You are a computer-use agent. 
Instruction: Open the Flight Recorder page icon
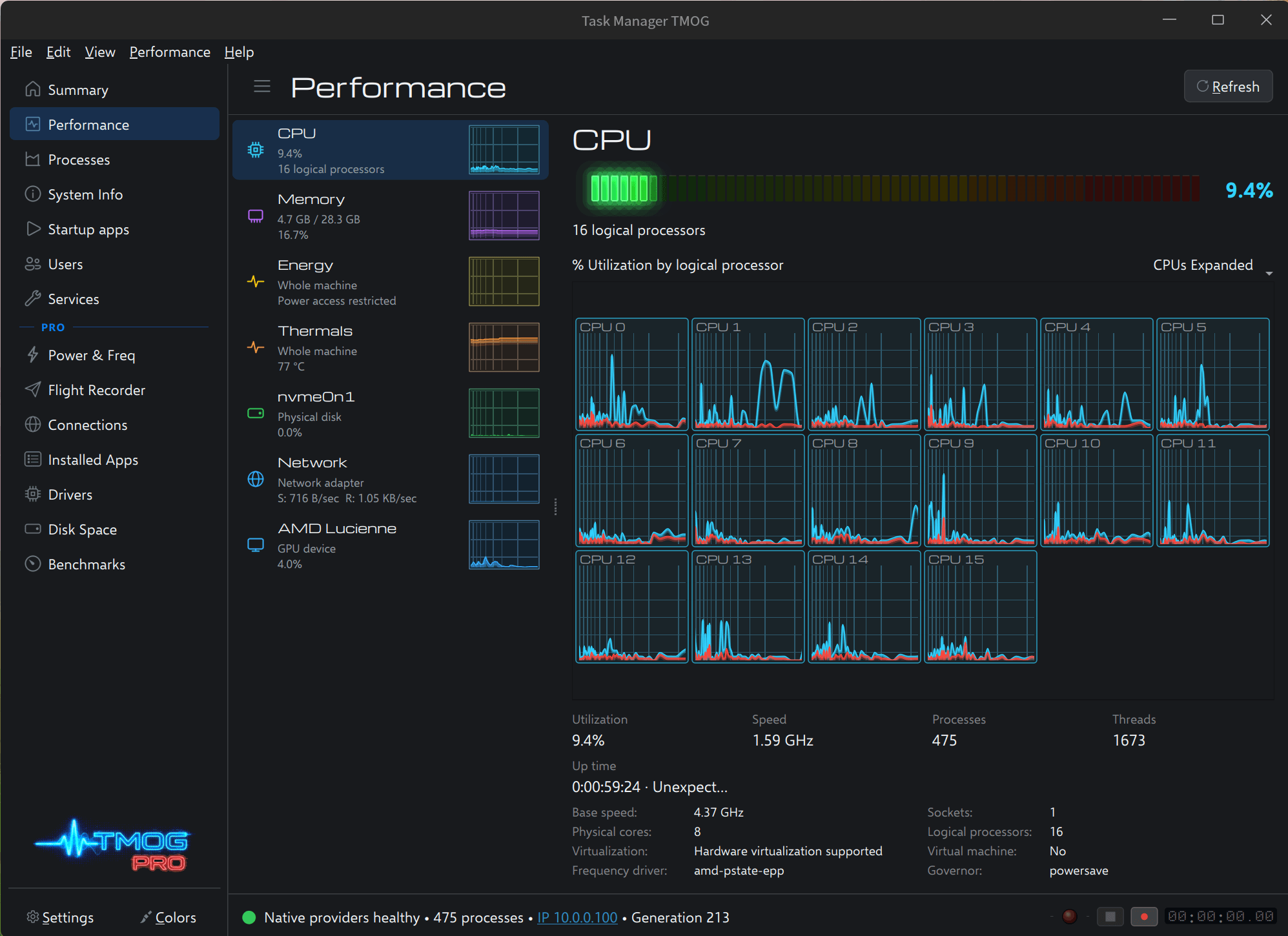pos(32,390)
